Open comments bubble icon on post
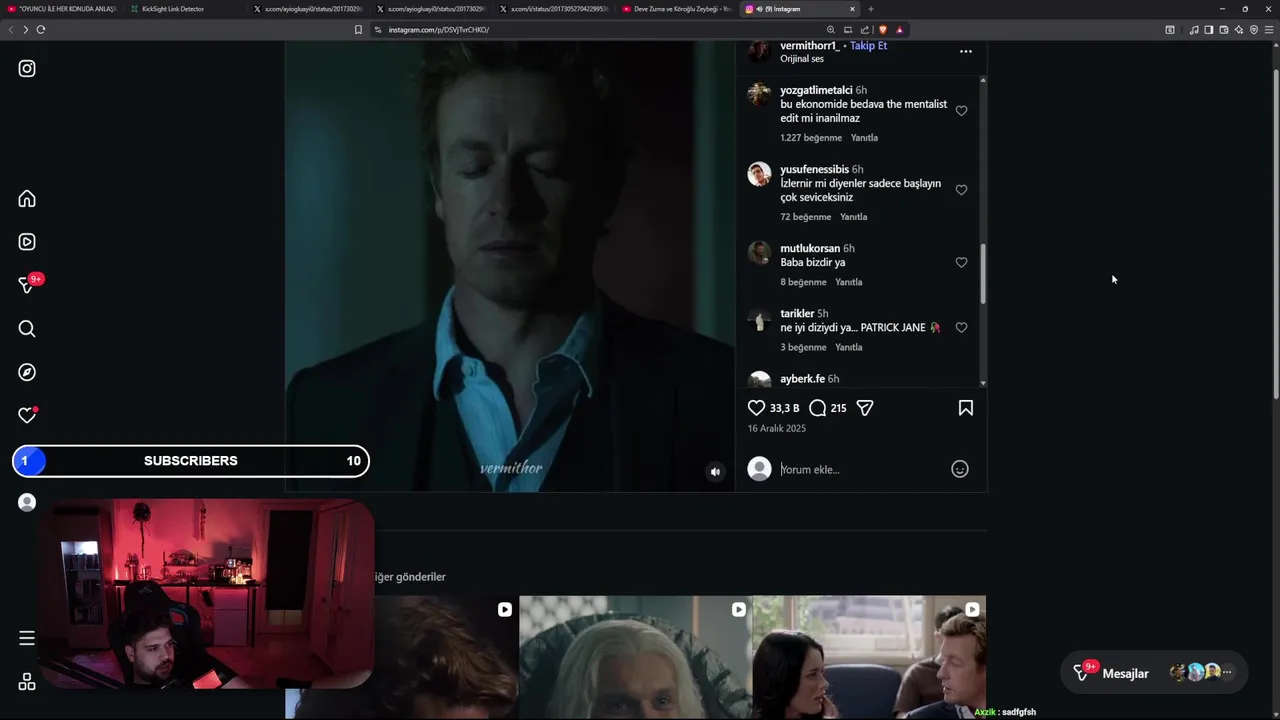Image resolution: width=1280 pixels, height=720 pixels. pos(817,408)
